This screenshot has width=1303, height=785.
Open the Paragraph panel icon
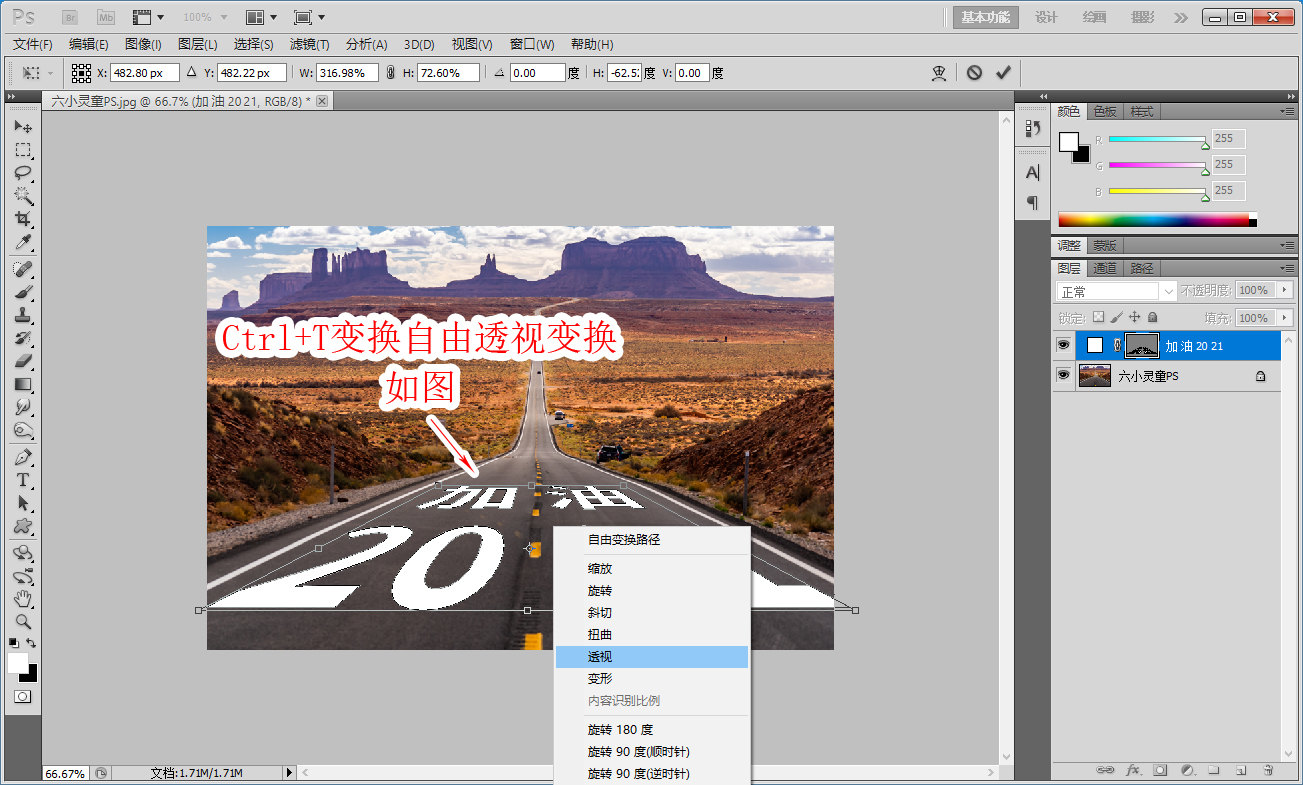point(1033,202)
